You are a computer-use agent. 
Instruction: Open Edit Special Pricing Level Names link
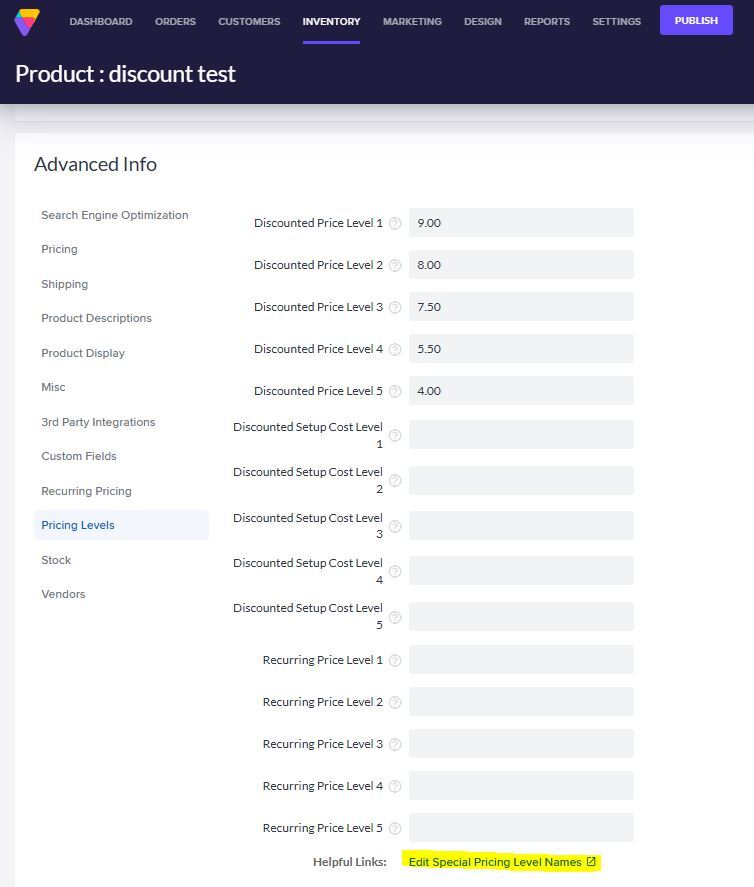tap(501, 862)
